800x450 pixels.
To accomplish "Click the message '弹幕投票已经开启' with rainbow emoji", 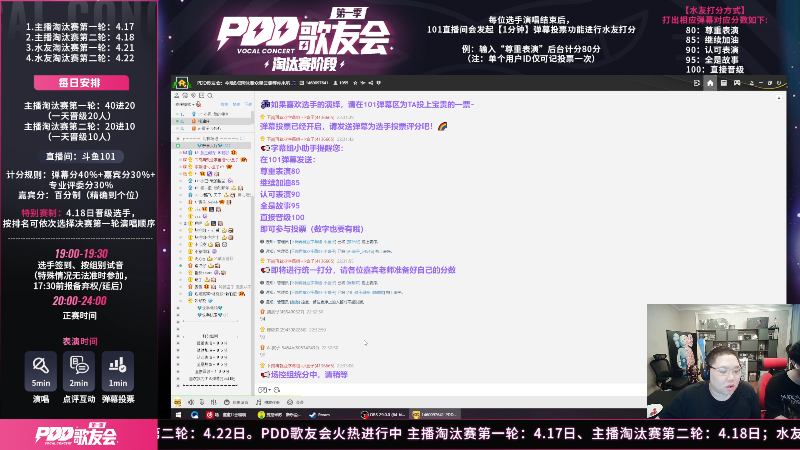I will pos(354,126).
